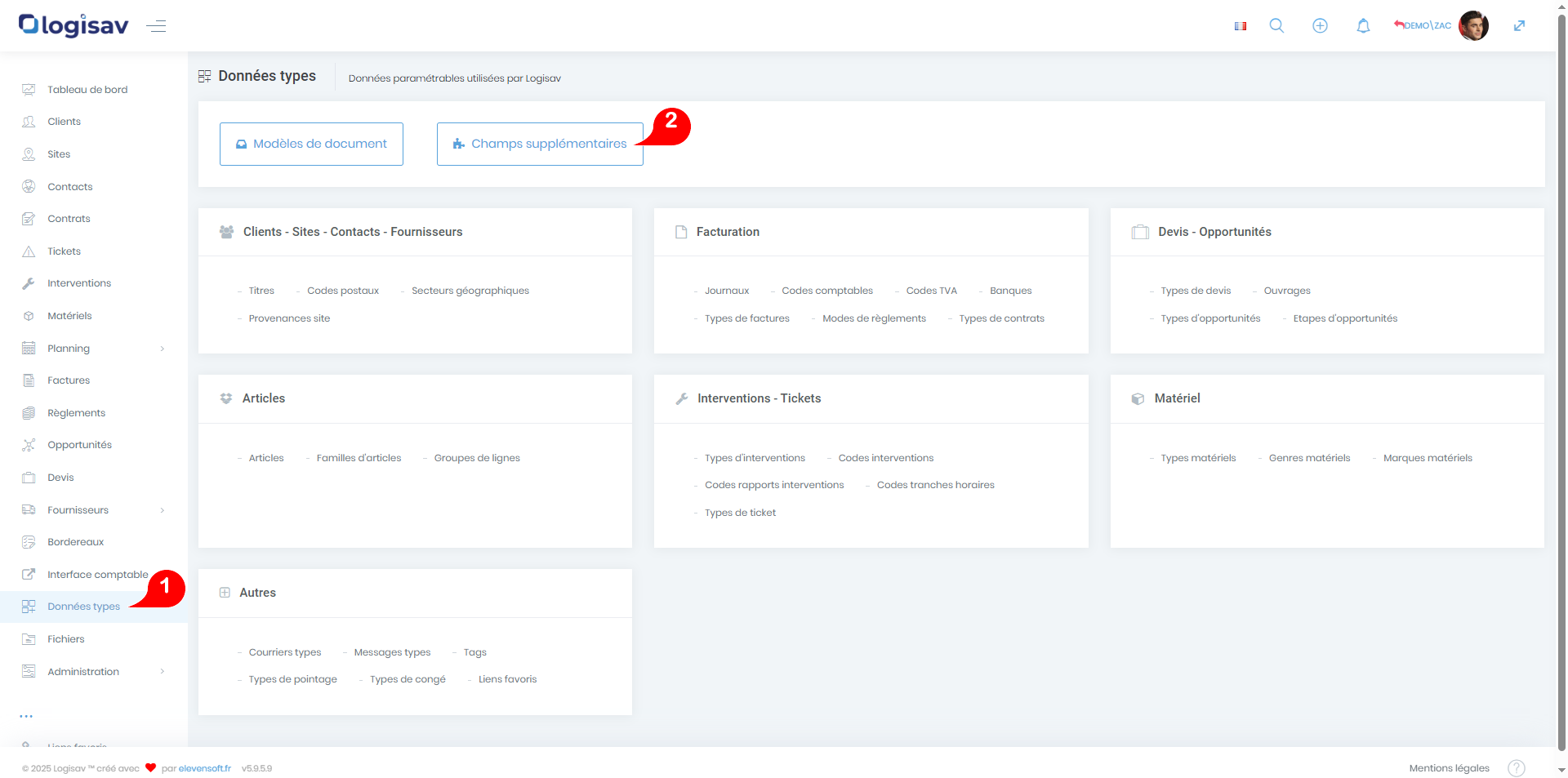Expand the Fournisseurs submenu chevron
Screen dimensions: 1568x778
163,510
